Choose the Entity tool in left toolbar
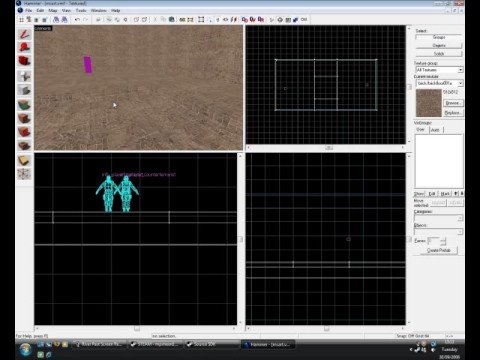The image size is (480, 360). point(24,76)
